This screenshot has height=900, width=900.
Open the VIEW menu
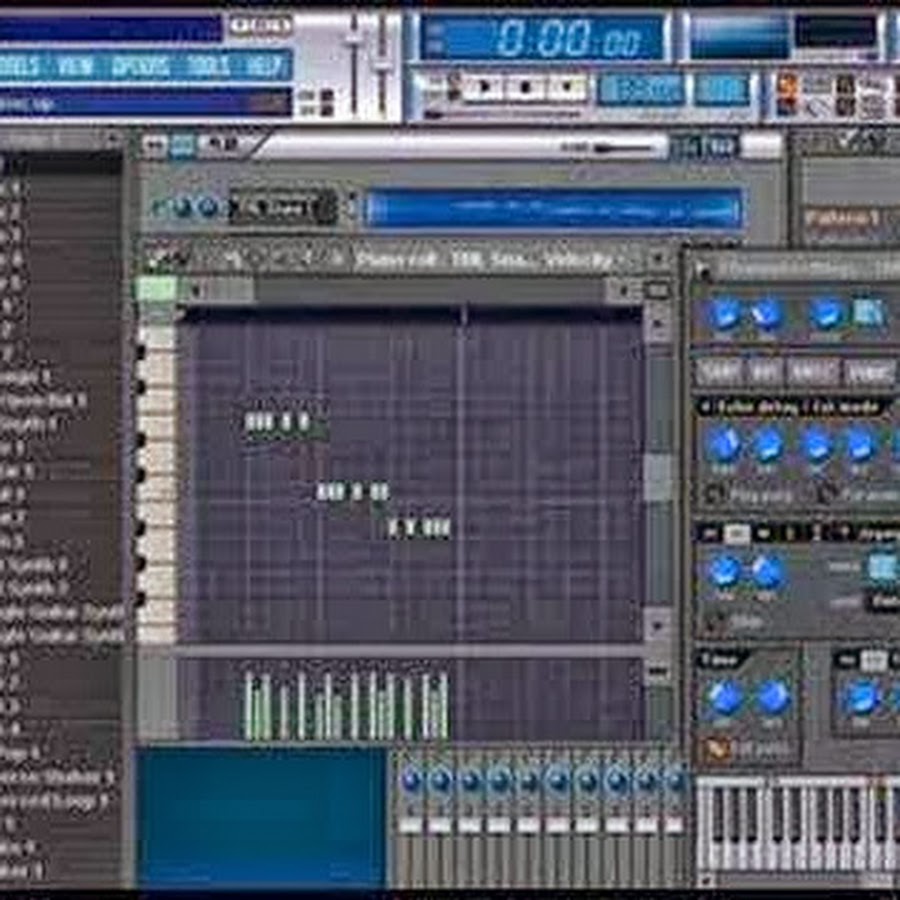click(x=75, y=67)
